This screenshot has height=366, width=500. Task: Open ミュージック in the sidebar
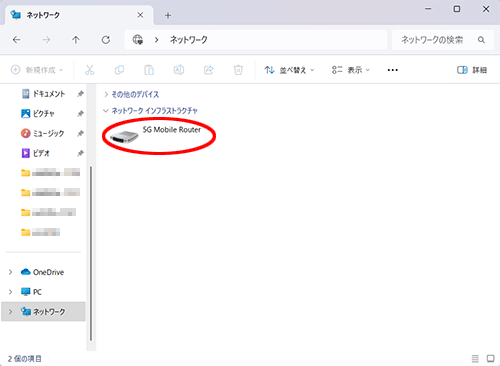click(x=42, y=133)
